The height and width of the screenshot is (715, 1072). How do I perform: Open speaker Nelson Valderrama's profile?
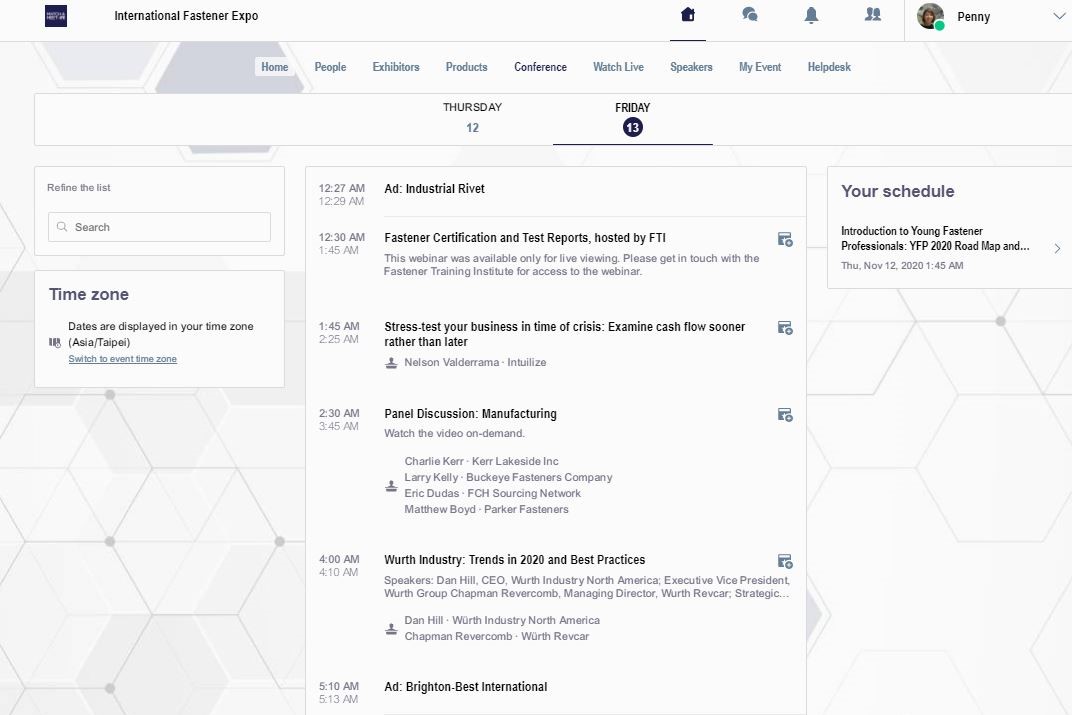[451, 362]
